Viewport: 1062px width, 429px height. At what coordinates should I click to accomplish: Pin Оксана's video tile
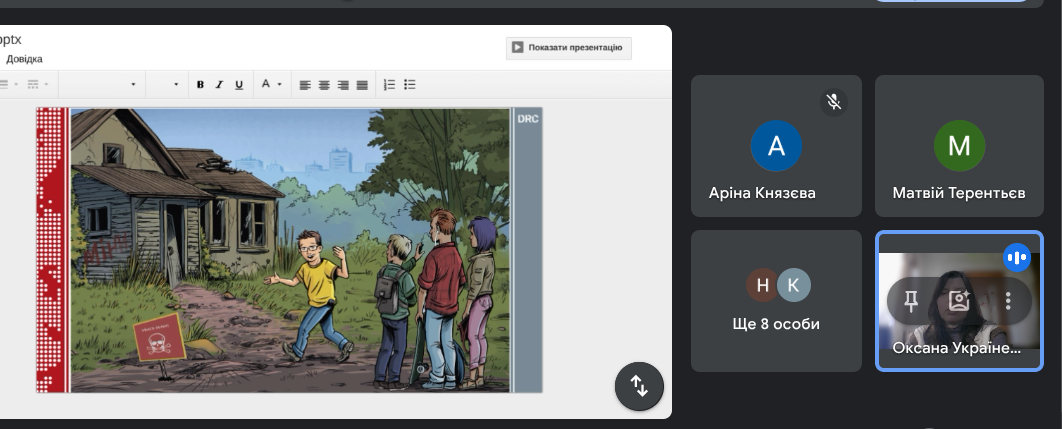[911, 301]
